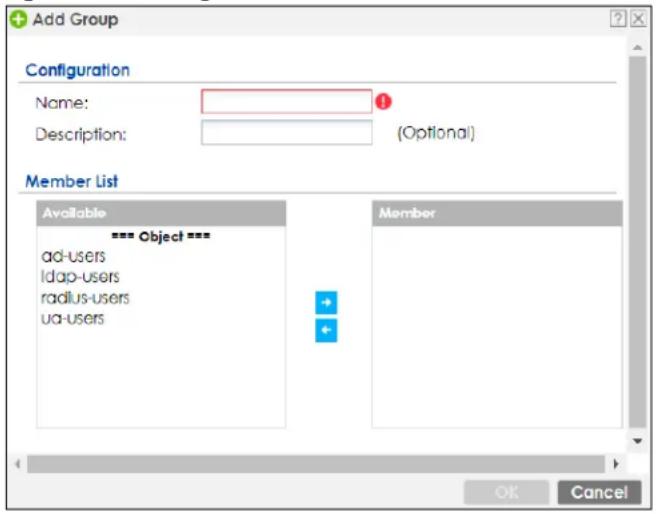Click the Available column header
Screen dimensions: 656x514
click(x=161, y=213)
